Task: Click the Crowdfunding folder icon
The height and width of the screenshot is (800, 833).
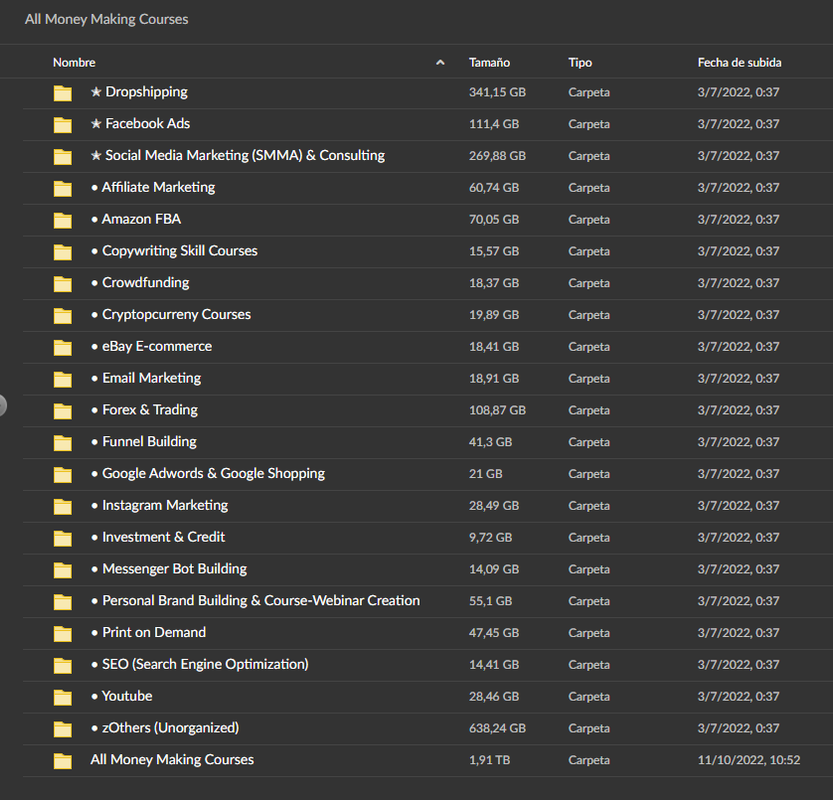Action: [x=63, y=284]
